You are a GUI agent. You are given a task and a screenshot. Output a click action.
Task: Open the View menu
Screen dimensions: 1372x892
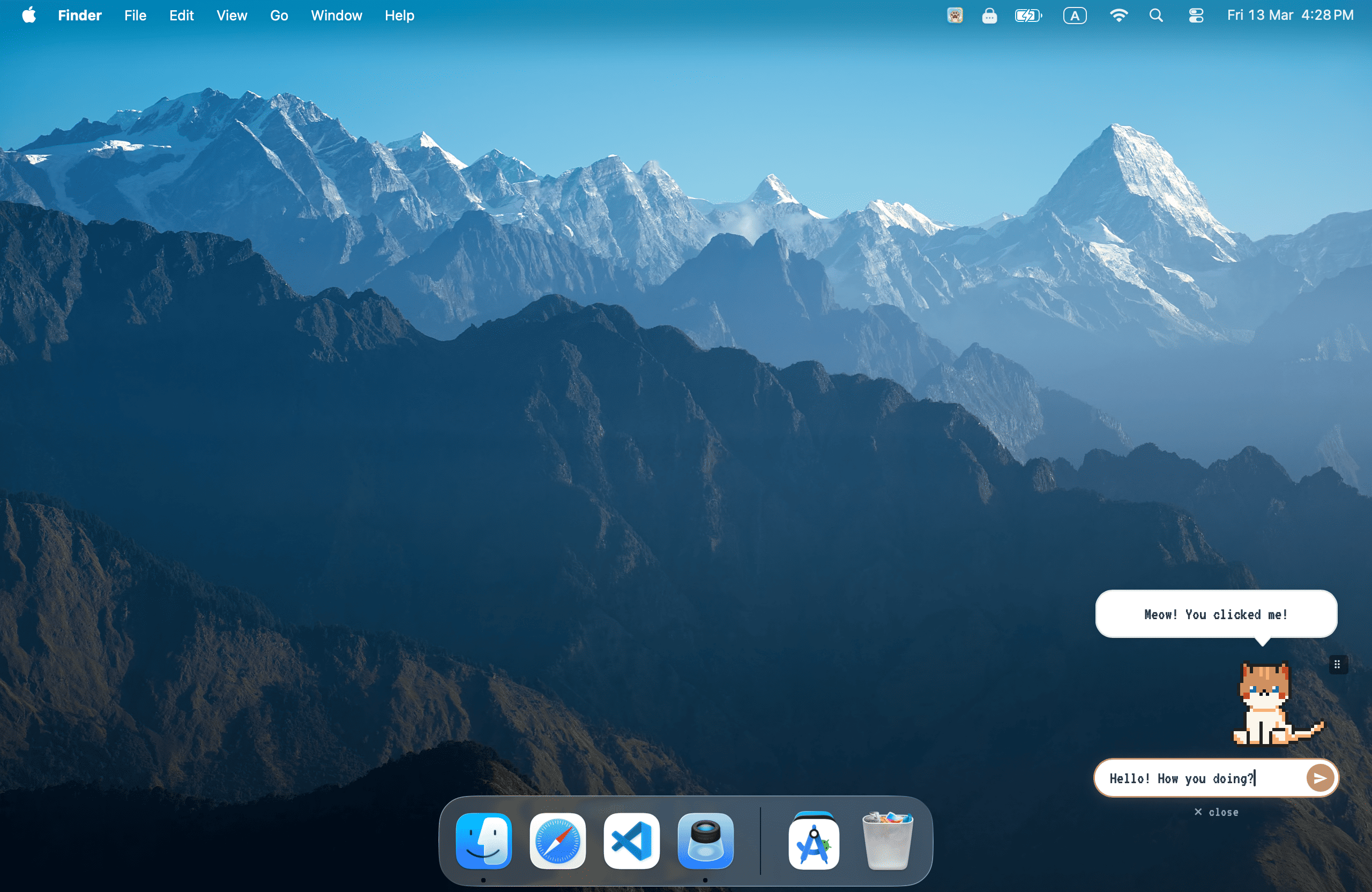tap(232, 16)
